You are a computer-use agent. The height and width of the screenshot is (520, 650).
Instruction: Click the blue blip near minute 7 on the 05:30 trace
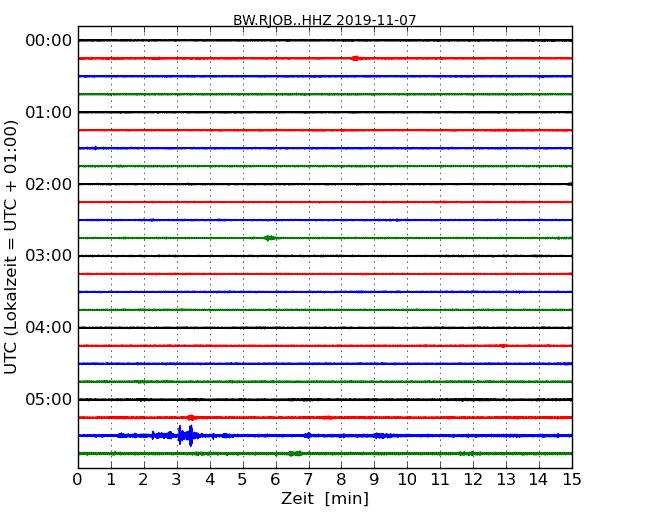click(x=308, y=435)
